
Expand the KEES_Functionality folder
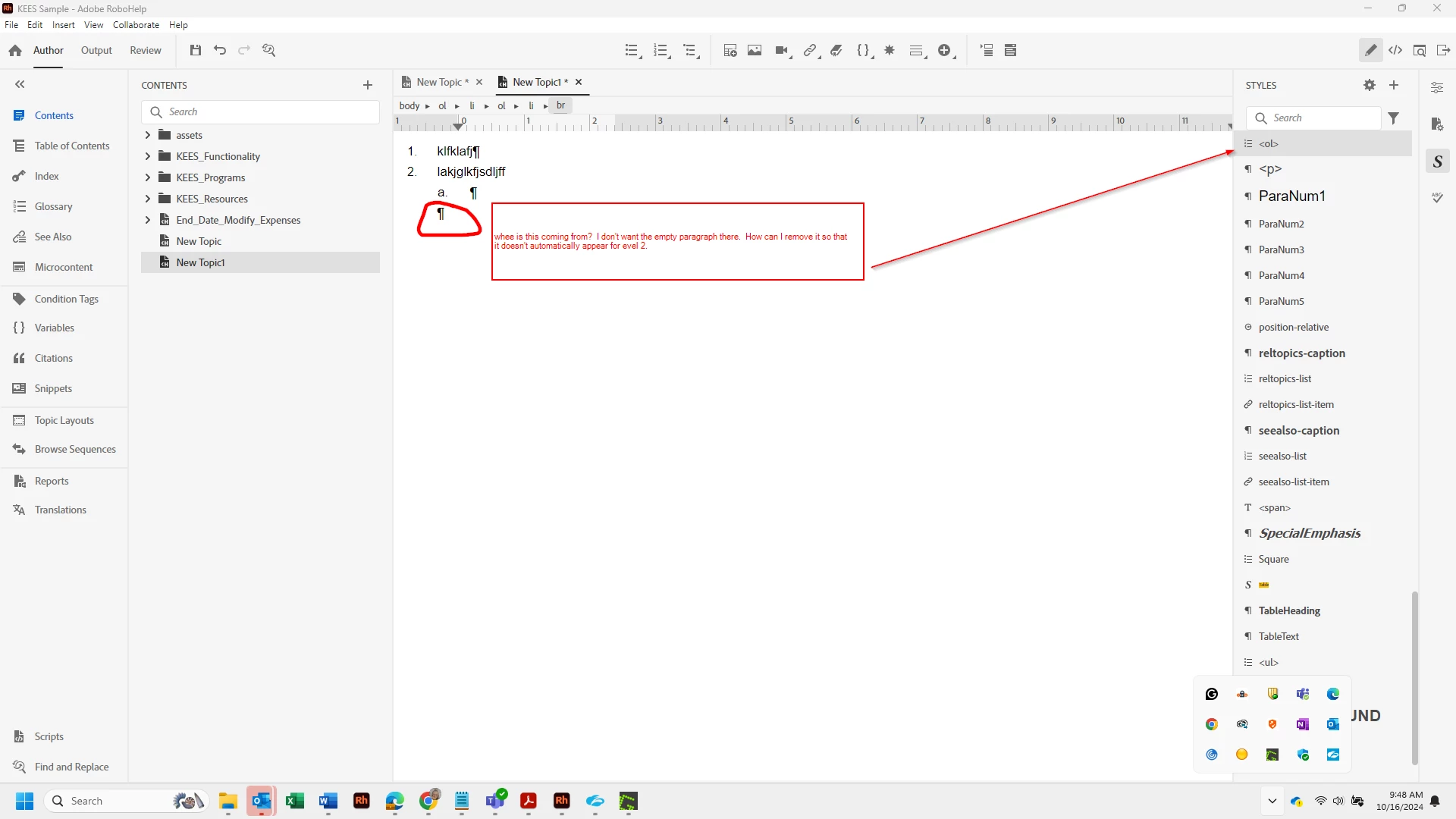click(x=148, y=156)
